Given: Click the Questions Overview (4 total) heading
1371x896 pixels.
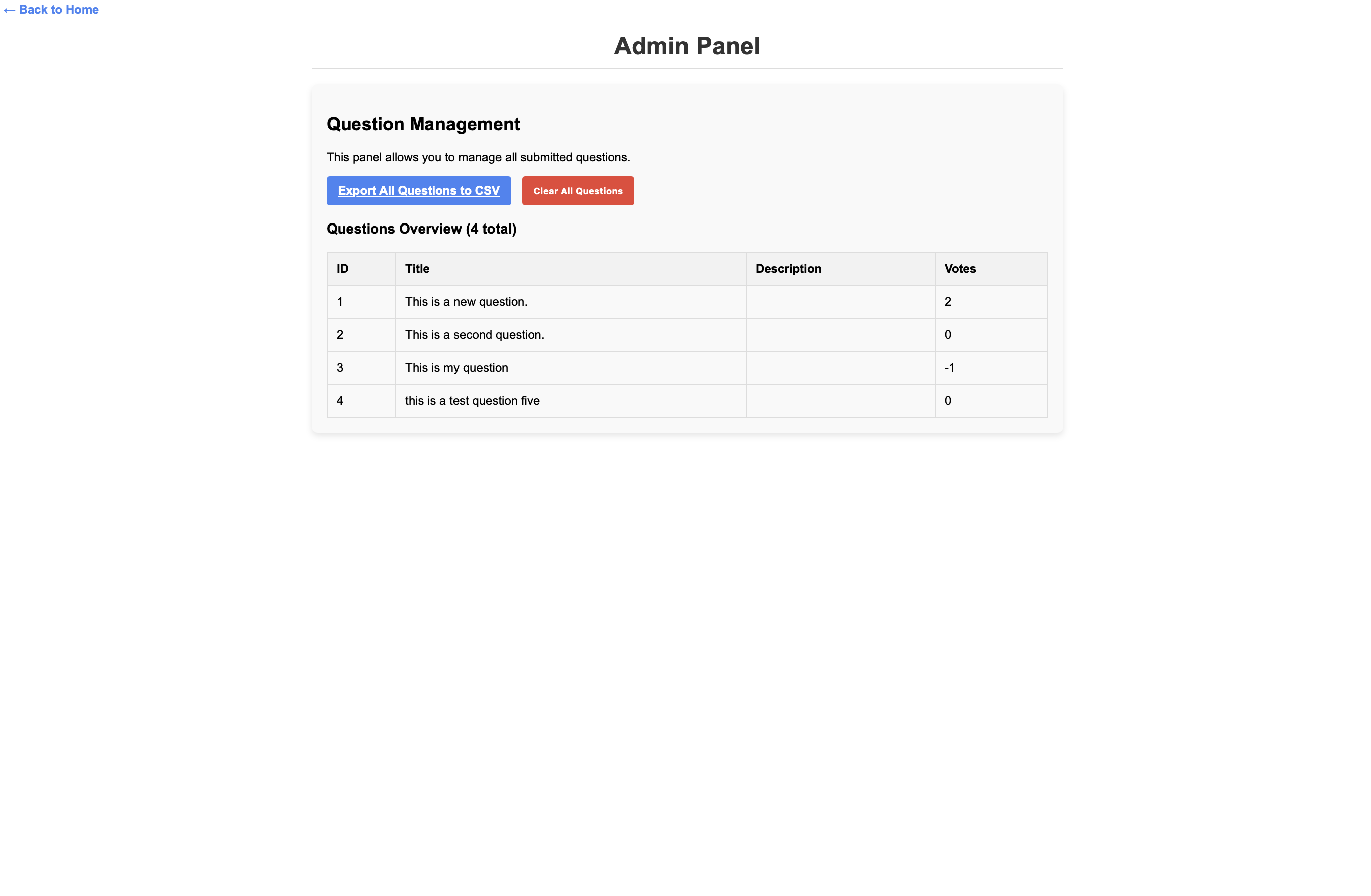Looking at the screenshot, I should (x=421, y=229).
